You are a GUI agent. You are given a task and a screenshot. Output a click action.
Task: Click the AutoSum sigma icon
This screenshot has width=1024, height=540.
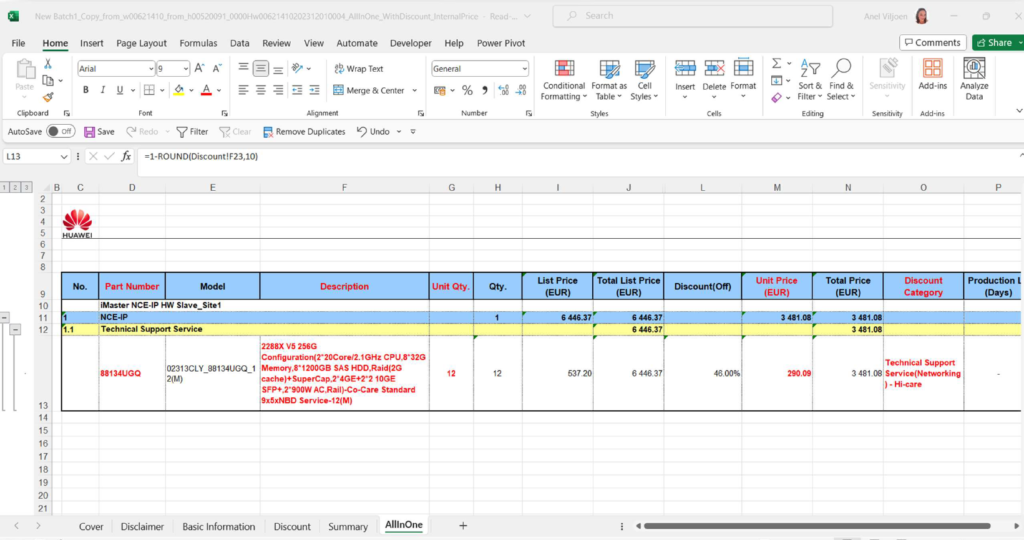point(777,64)
